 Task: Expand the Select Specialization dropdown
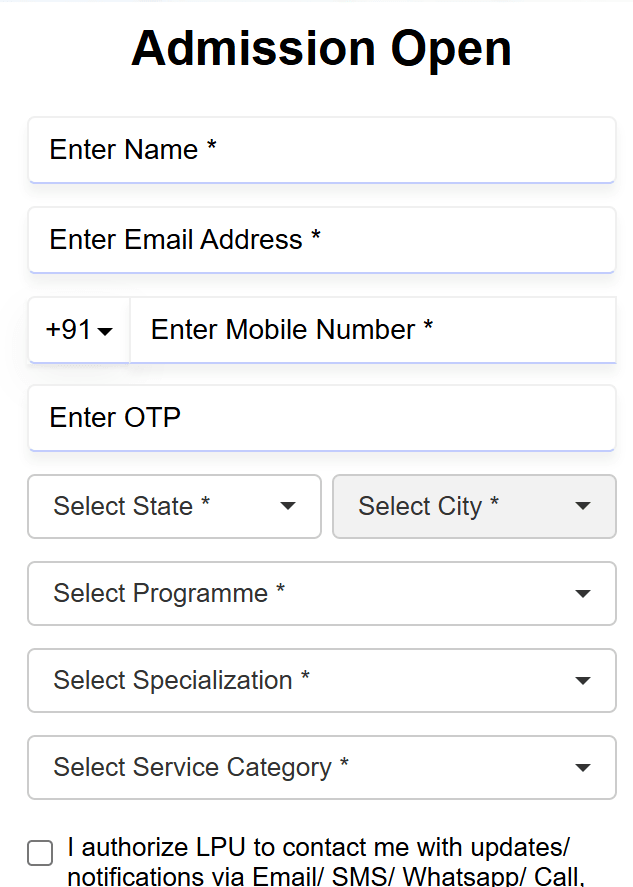coord(321,681)
